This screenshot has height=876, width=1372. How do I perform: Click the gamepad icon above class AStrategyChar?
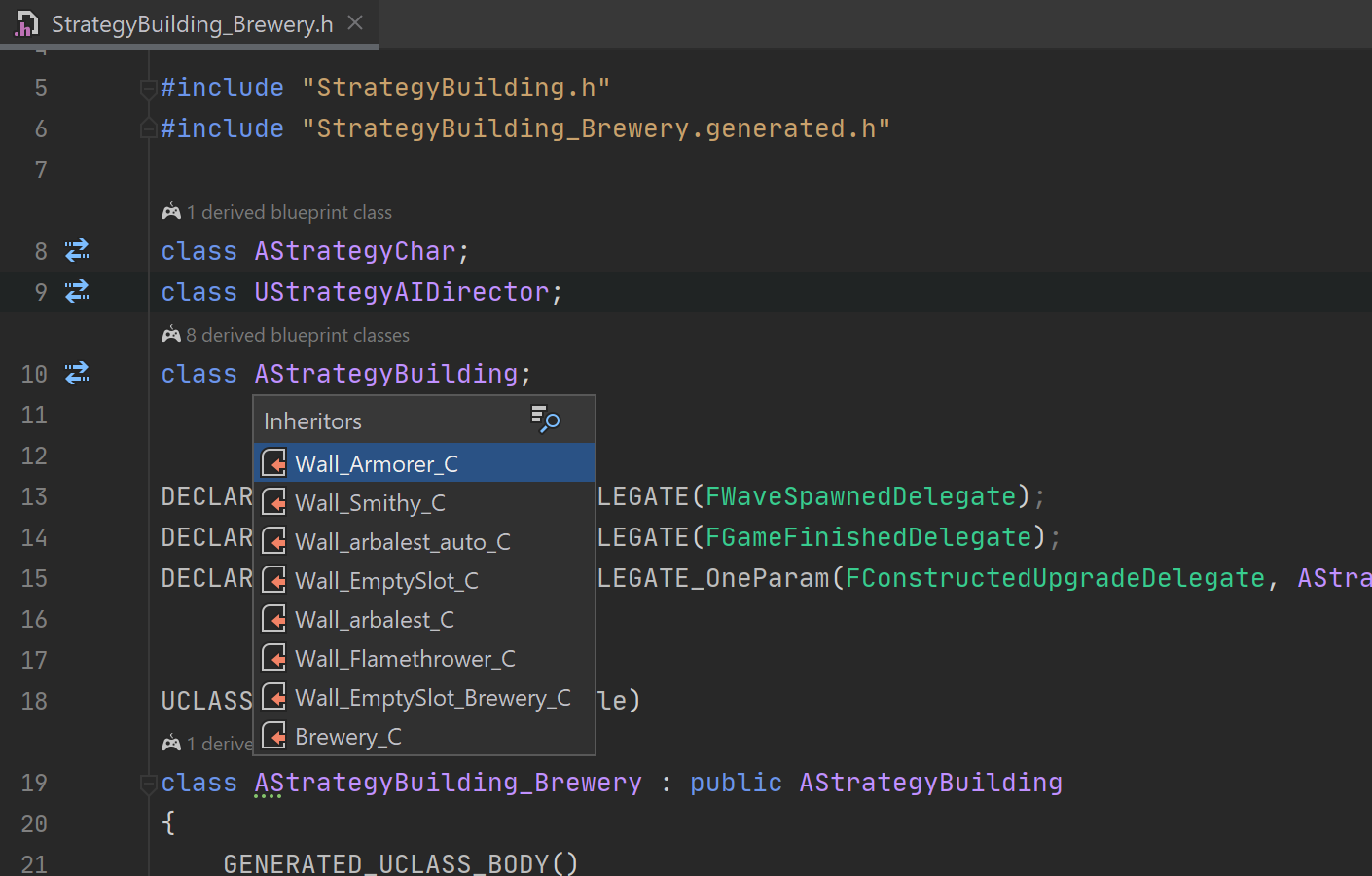pyautogui.click(x=171, y=212)
